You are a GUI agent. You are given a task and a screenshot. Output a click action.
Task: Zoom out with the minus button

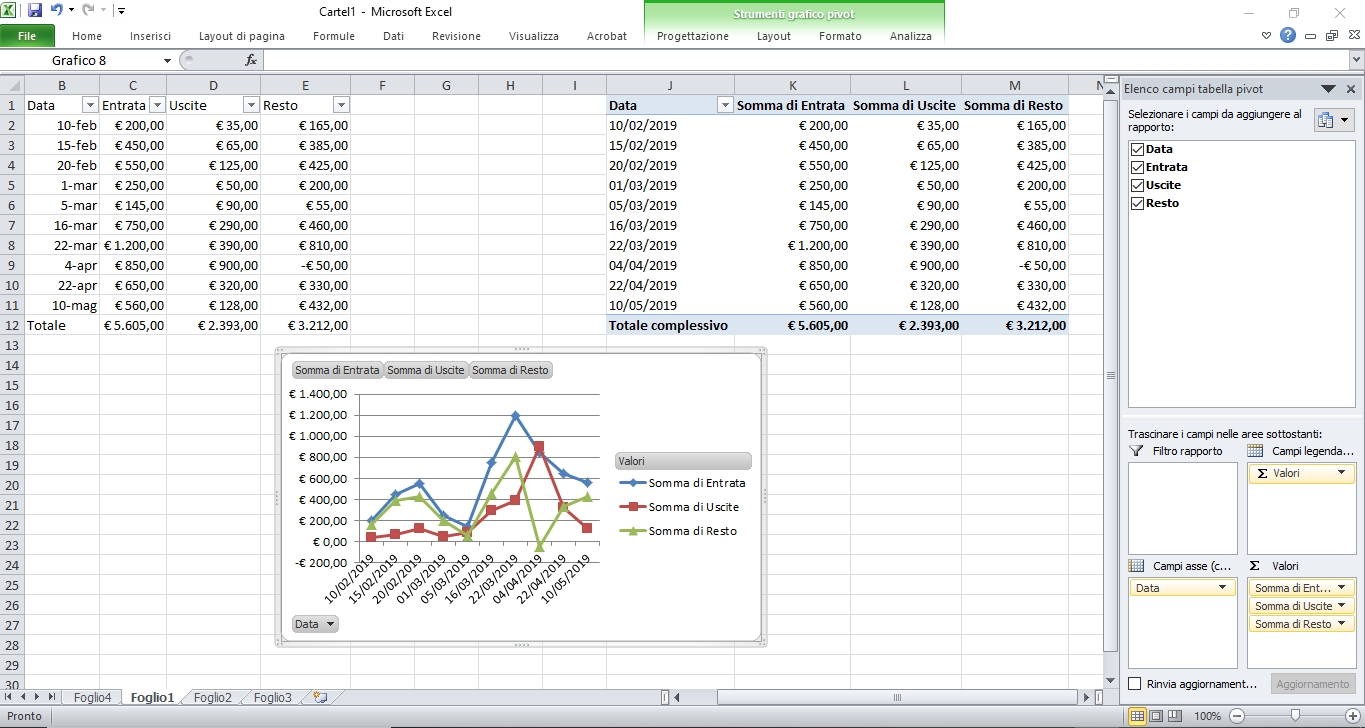pyautogui.click(x=1237, y=716)
